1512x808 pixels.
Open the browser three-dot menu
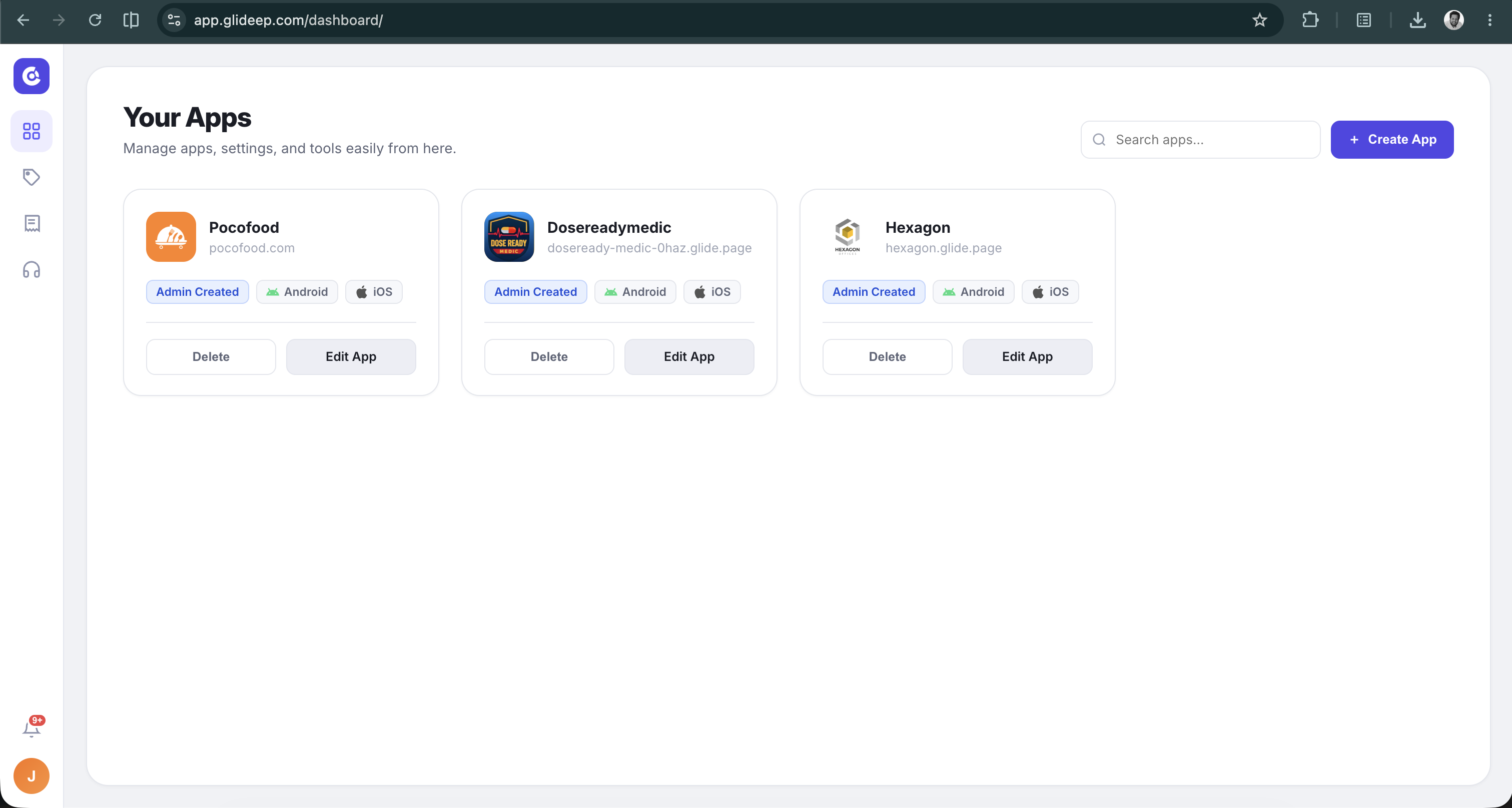click(1489, 20)
